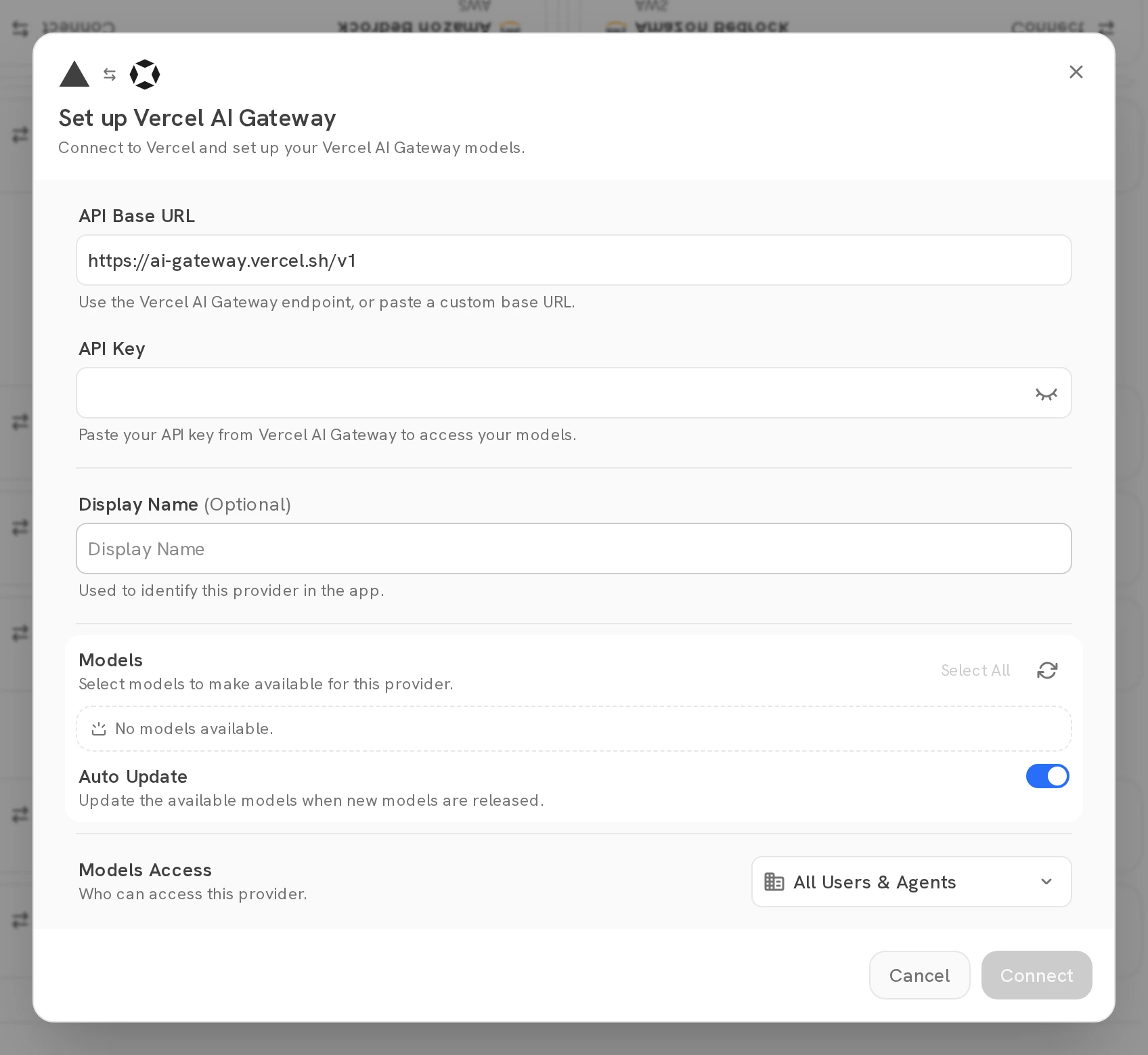Click the building icon in the access dropdown
Screen dimensions: 1148x1055
click(774, 882)
